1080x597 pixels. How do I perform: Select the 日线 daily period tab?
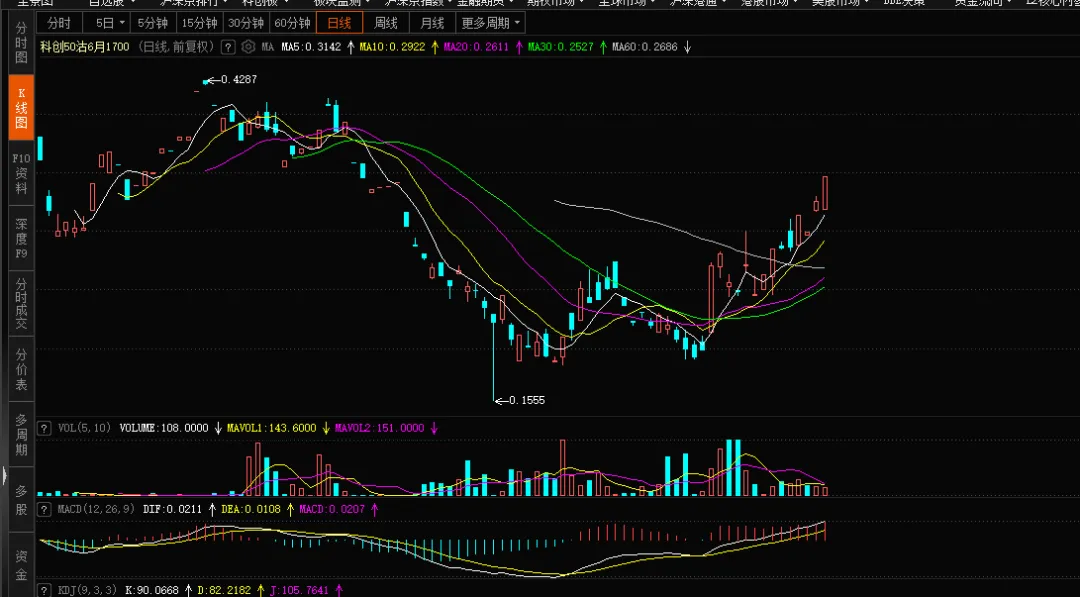coord(339,23)
